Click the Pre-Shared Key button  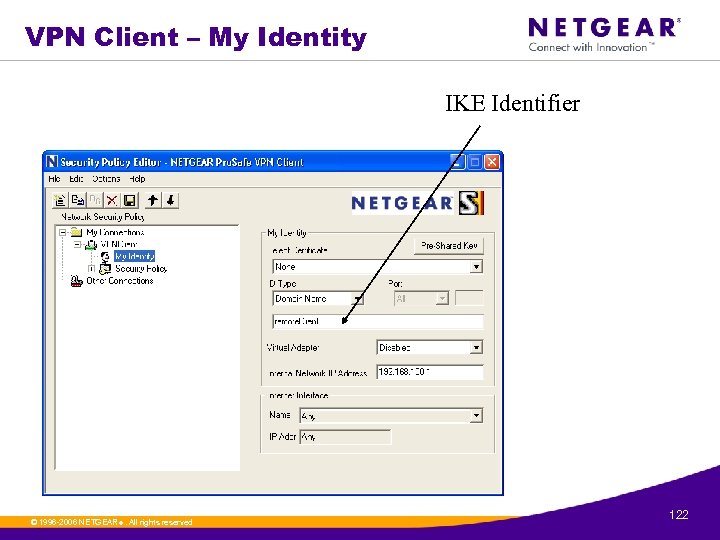[449, 246]
